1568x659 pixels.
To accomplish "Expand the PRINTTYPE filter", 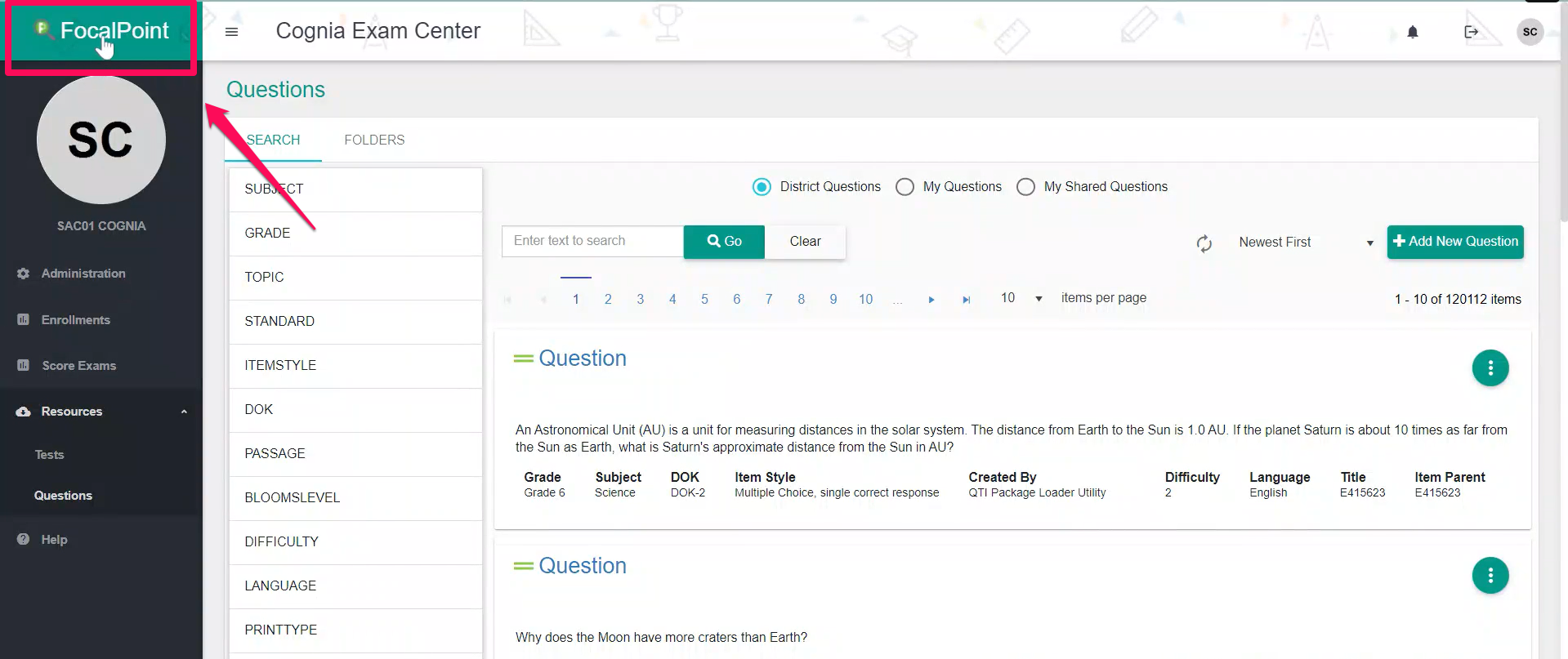I will pos(355,630).
